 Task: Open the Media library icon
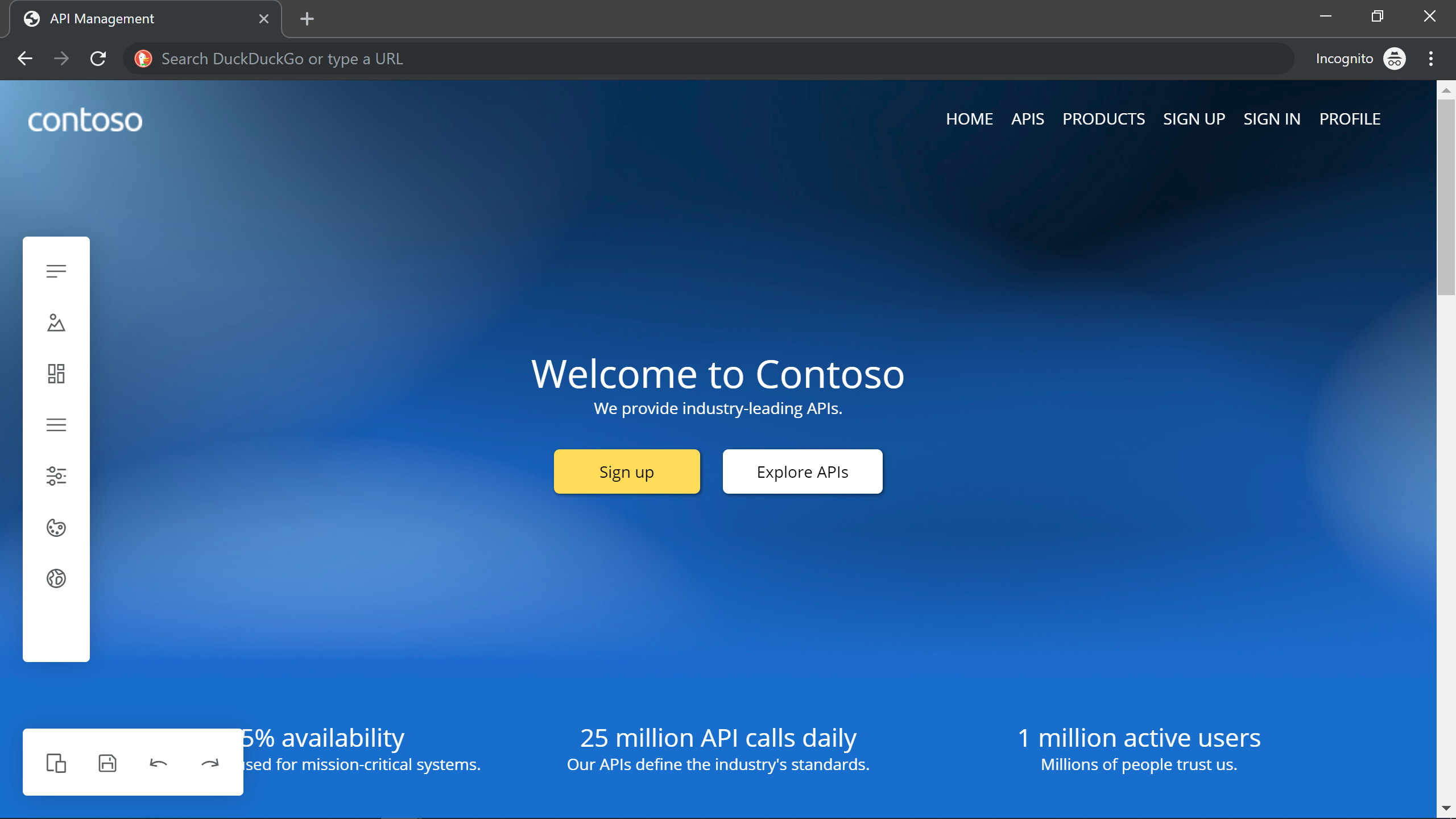point(56,322)
